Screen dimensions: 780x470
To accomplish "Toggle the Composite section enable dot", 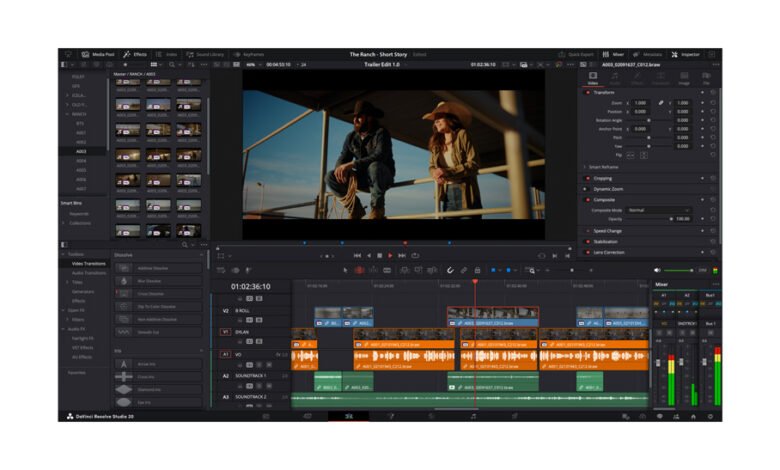I will tap(587, 200).
